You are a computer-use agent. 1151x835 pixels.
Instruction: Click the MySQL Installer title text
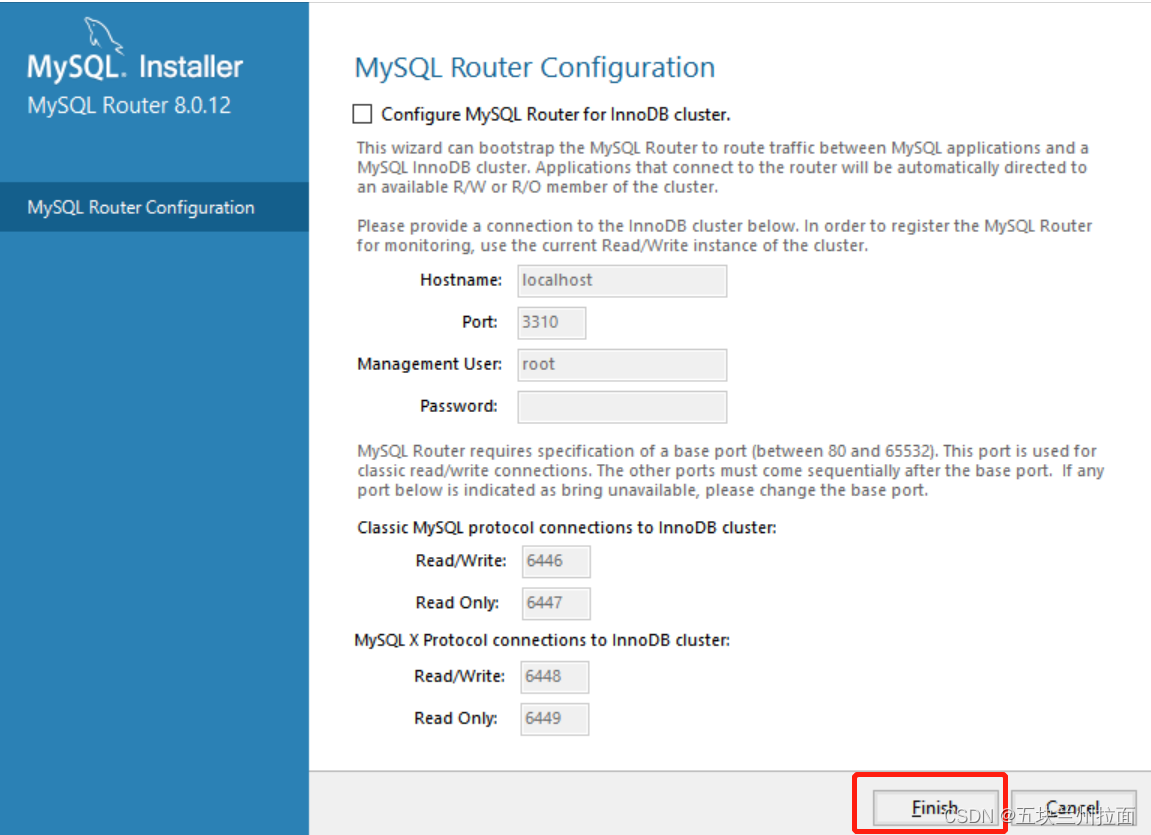pos(135,67)
